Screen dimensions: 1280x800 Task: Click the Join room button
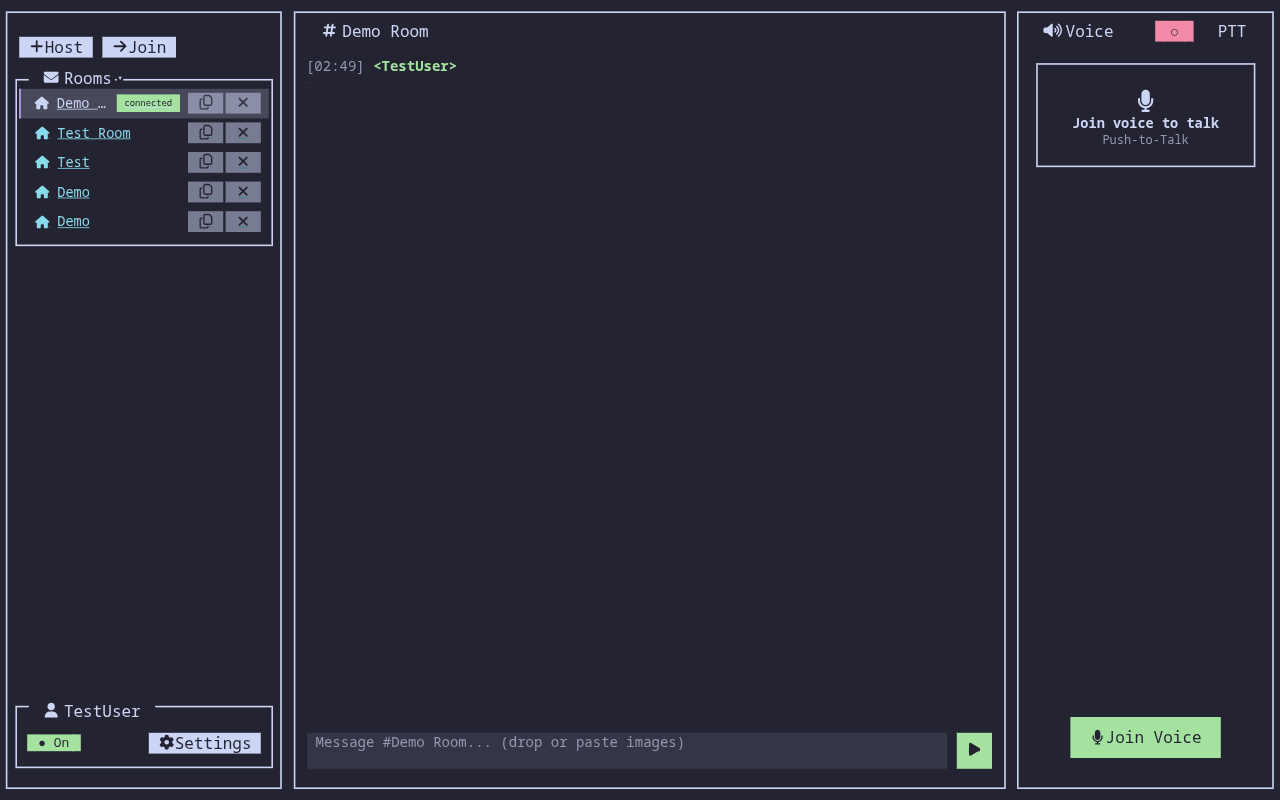tap(139, 47)
